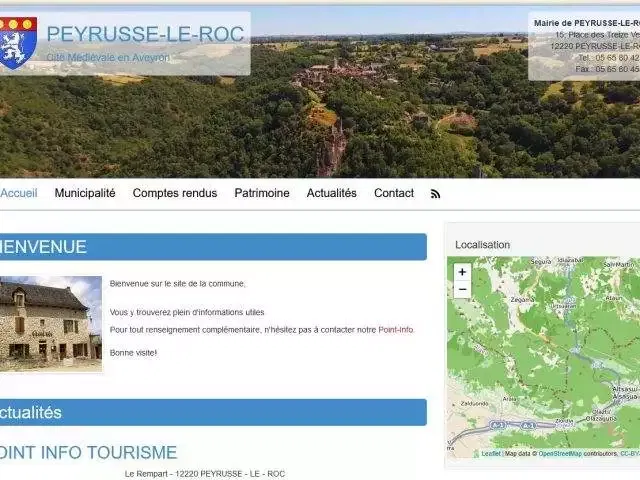The height and width of the screenshot is (480, 640).
Task: Zoom out on the Localisation map
Action: click(462, 289)
